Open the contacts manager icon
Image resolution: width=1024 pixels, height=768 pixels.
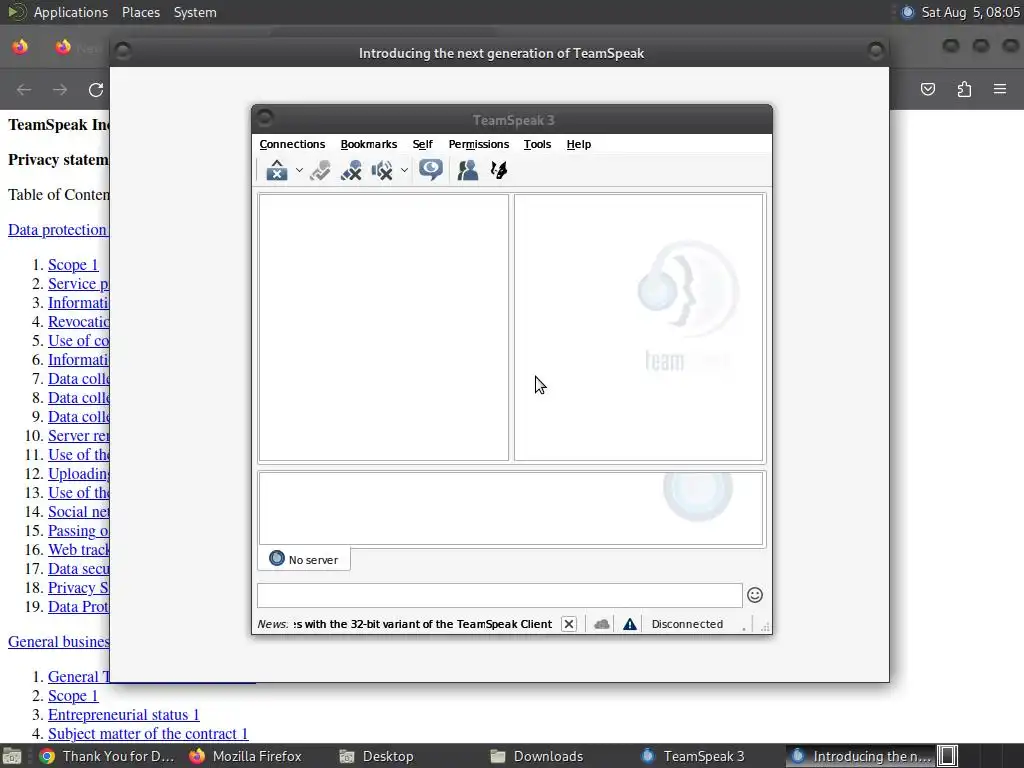point(468,170)
